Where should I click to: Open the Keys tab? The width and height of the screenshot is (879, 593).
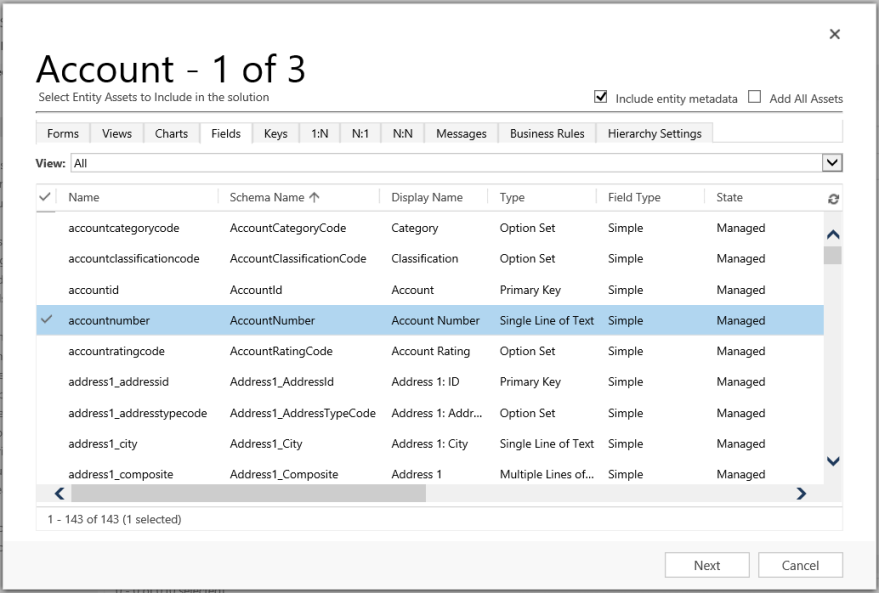tap(276, 132)
